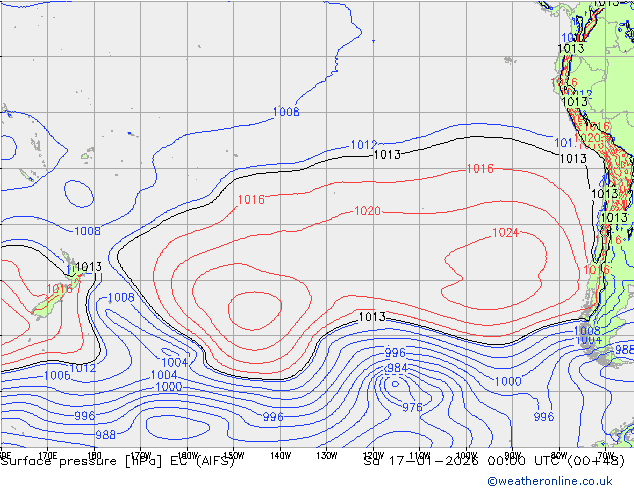Click the blue 1000 label below the 1004 labels
Viewport: 634px width, 490px height.
pos(169,387)
